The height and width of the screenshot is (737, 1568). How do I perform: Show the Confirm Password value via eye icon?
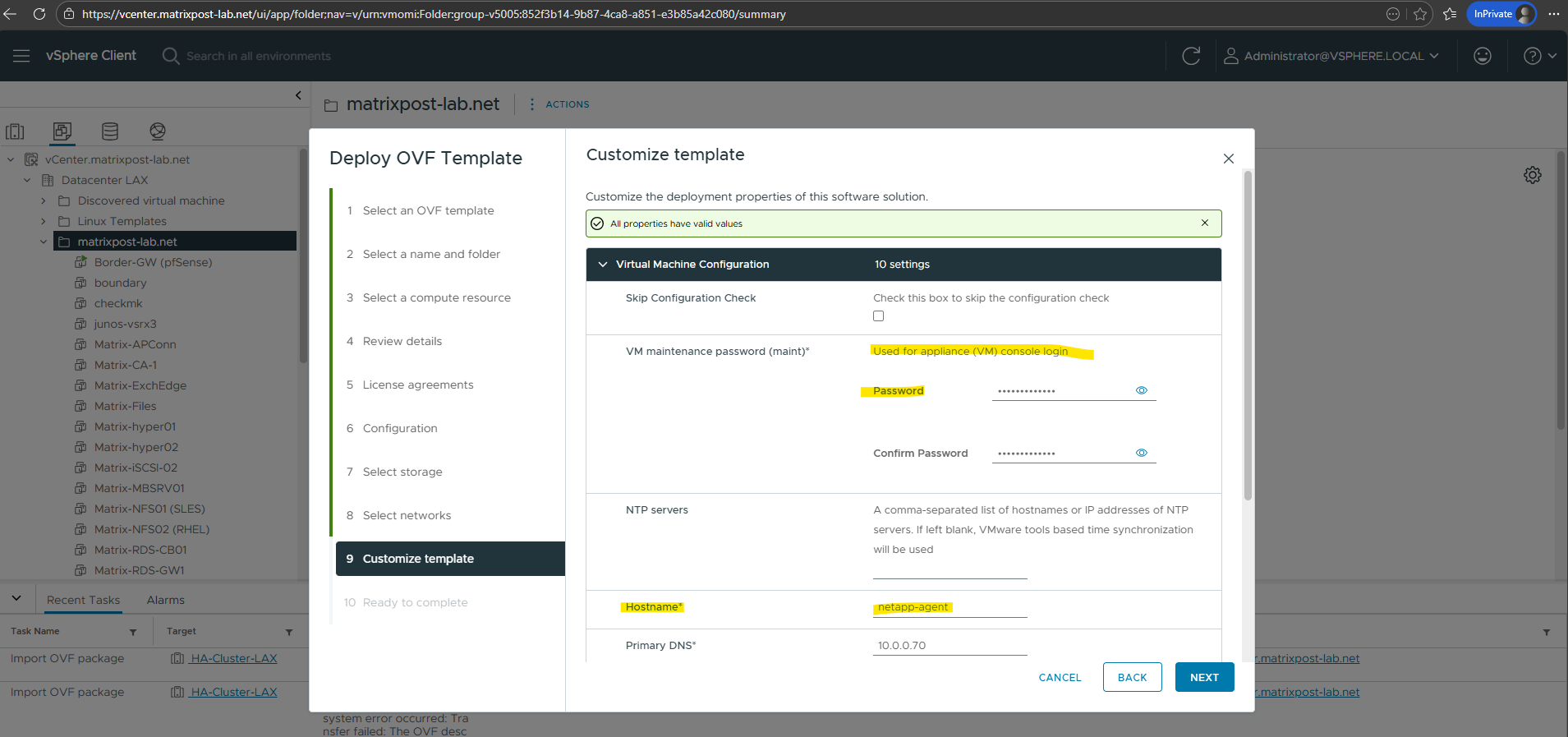[1141, 453]
